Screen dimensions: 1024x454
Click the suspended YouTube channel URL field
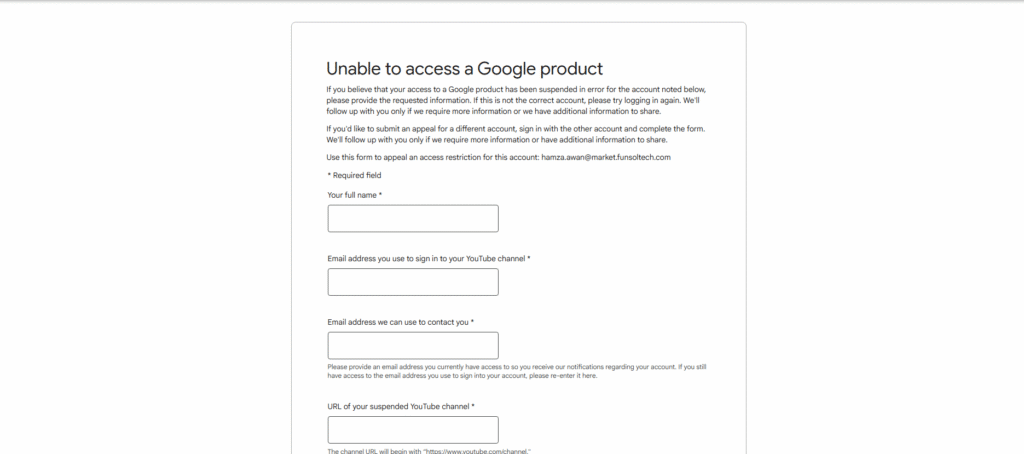click(412, 430)
